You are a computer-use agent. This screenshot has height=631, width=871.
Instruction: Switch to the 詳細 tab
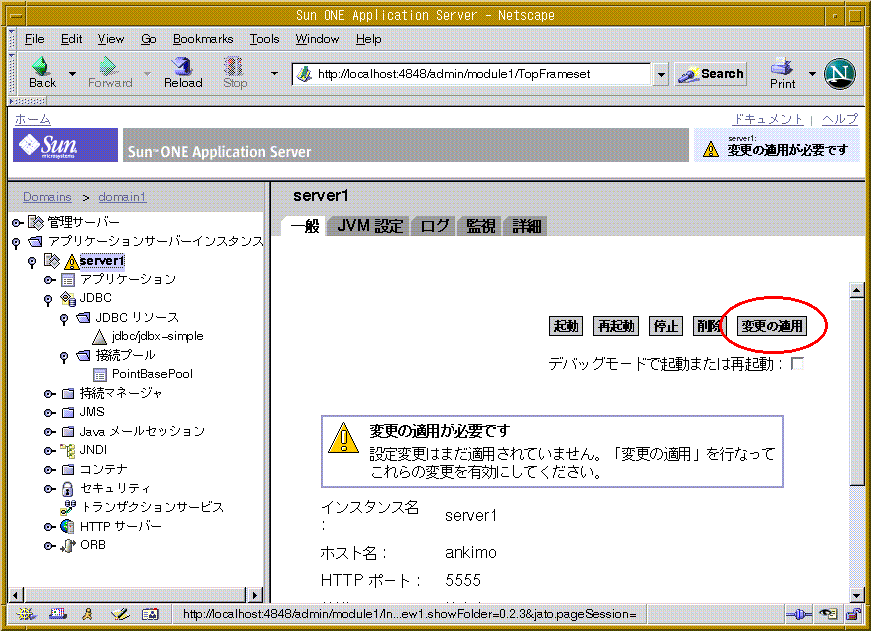(526, 226)
